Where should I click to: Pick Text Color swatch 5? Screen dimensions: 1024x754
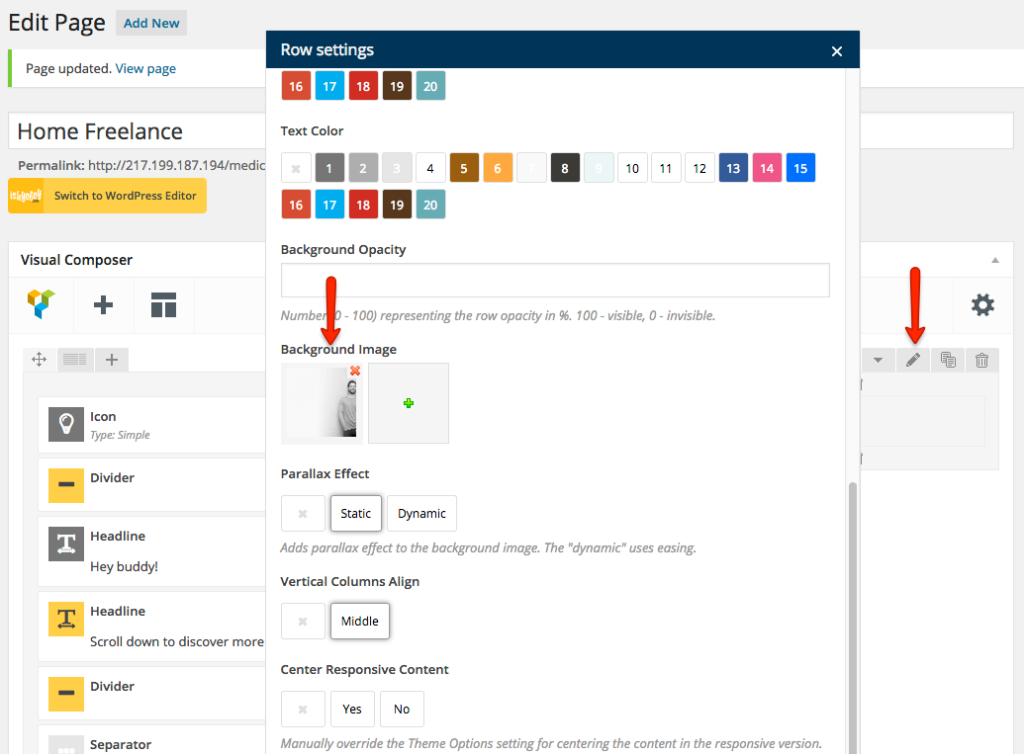464,168
